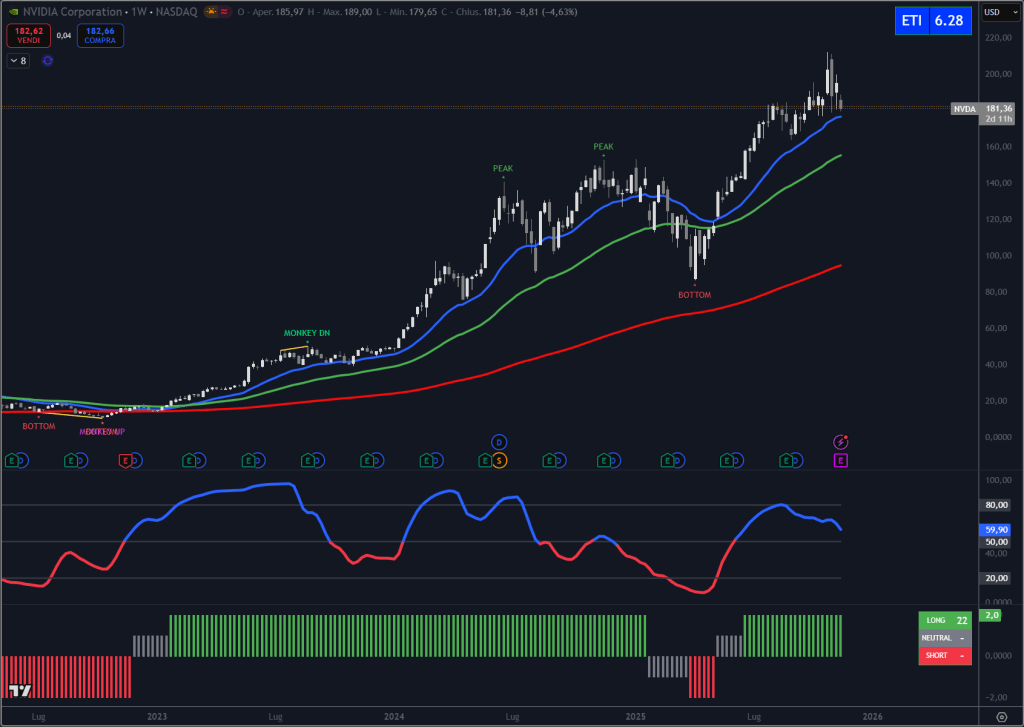Image resolution: width=1024 pixels, height=727 pixels.
Task: Click the NVIDIA Corporation symbol name
Action: pyautogui.click(x=70, y=11)
